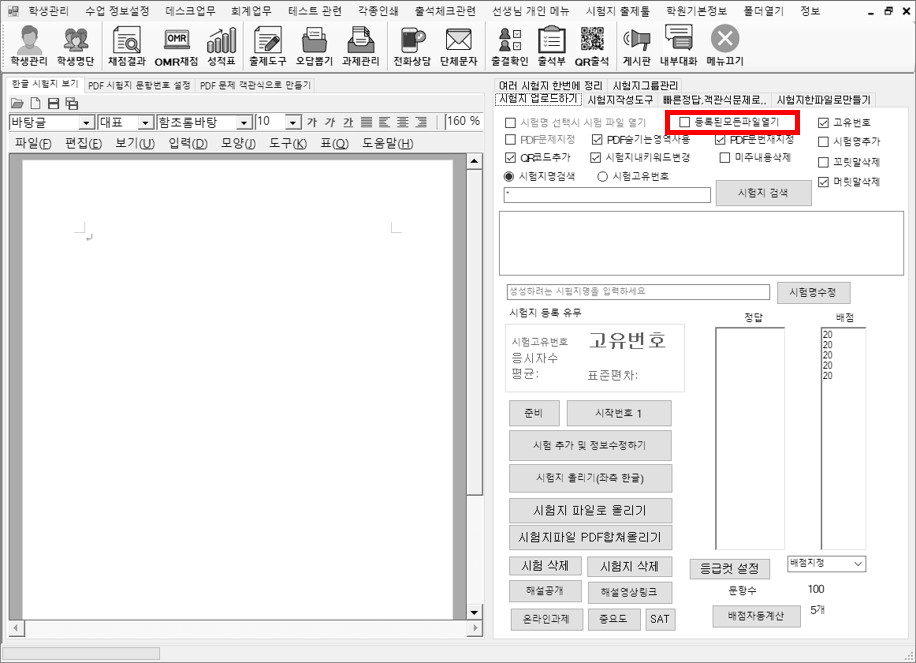Click the new document icon in editor toolbar

36,103
